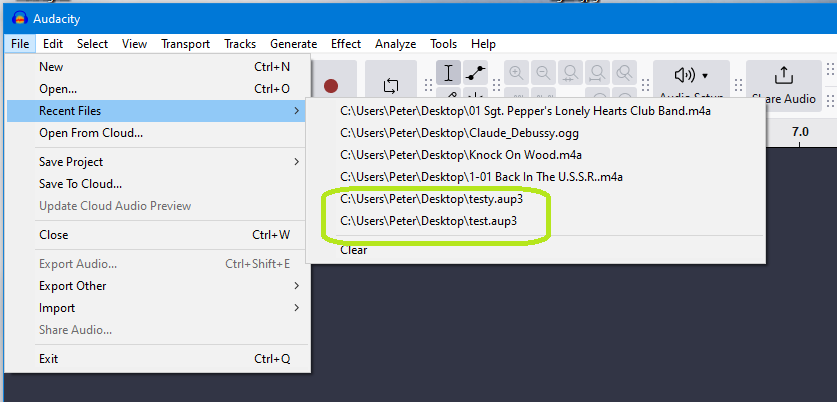This screenshot has height=402, width=837.
Task: Open recent file Claude_Debussy.ogg
Action: tap(459, 133)
